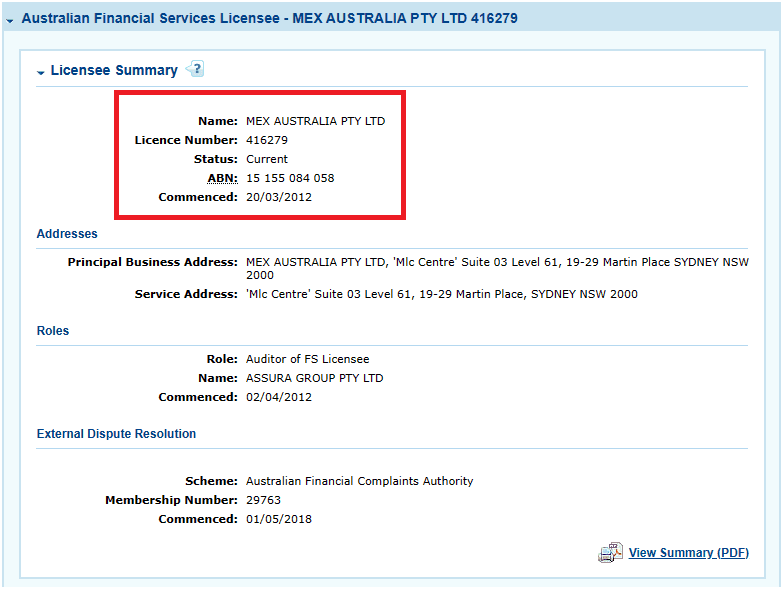Image resolution: width=783 pixels, height=591 pixels.
Task: Select the commenced date 20/03/2012
Action: 279,197
